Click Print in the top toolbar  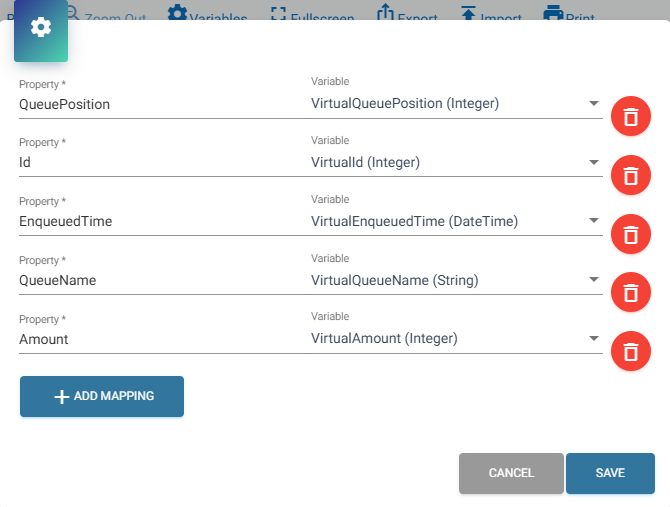(568, 15)
